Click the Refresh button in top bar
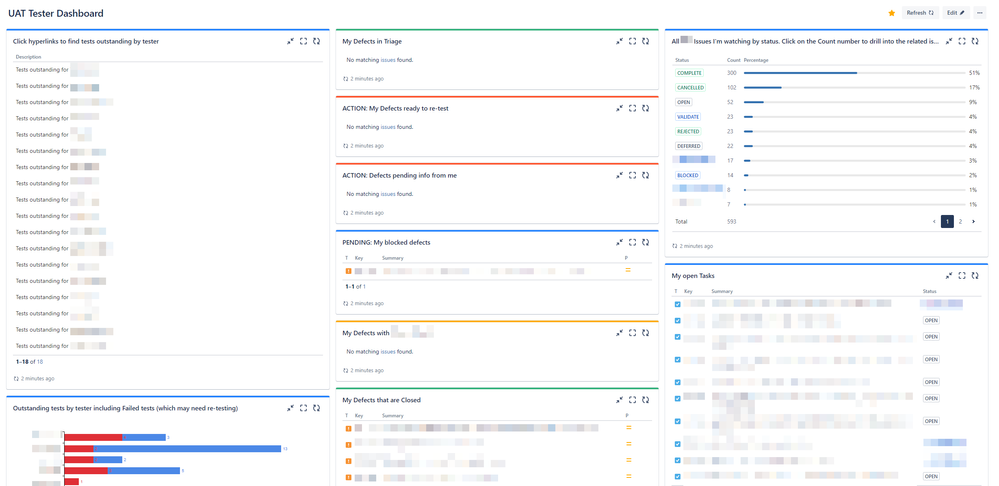Viewport: 999px width, 486px height. click(x=919, y=13)
